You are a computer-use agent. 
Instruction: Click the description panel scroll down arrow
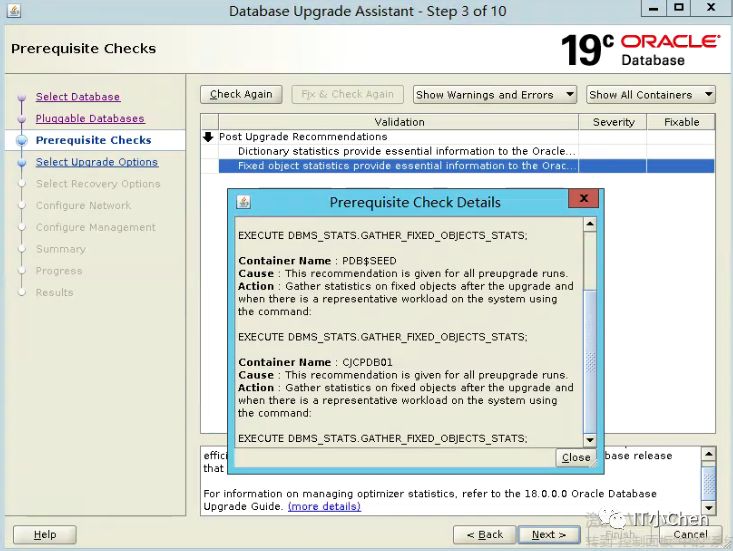(x=709, y=508)
